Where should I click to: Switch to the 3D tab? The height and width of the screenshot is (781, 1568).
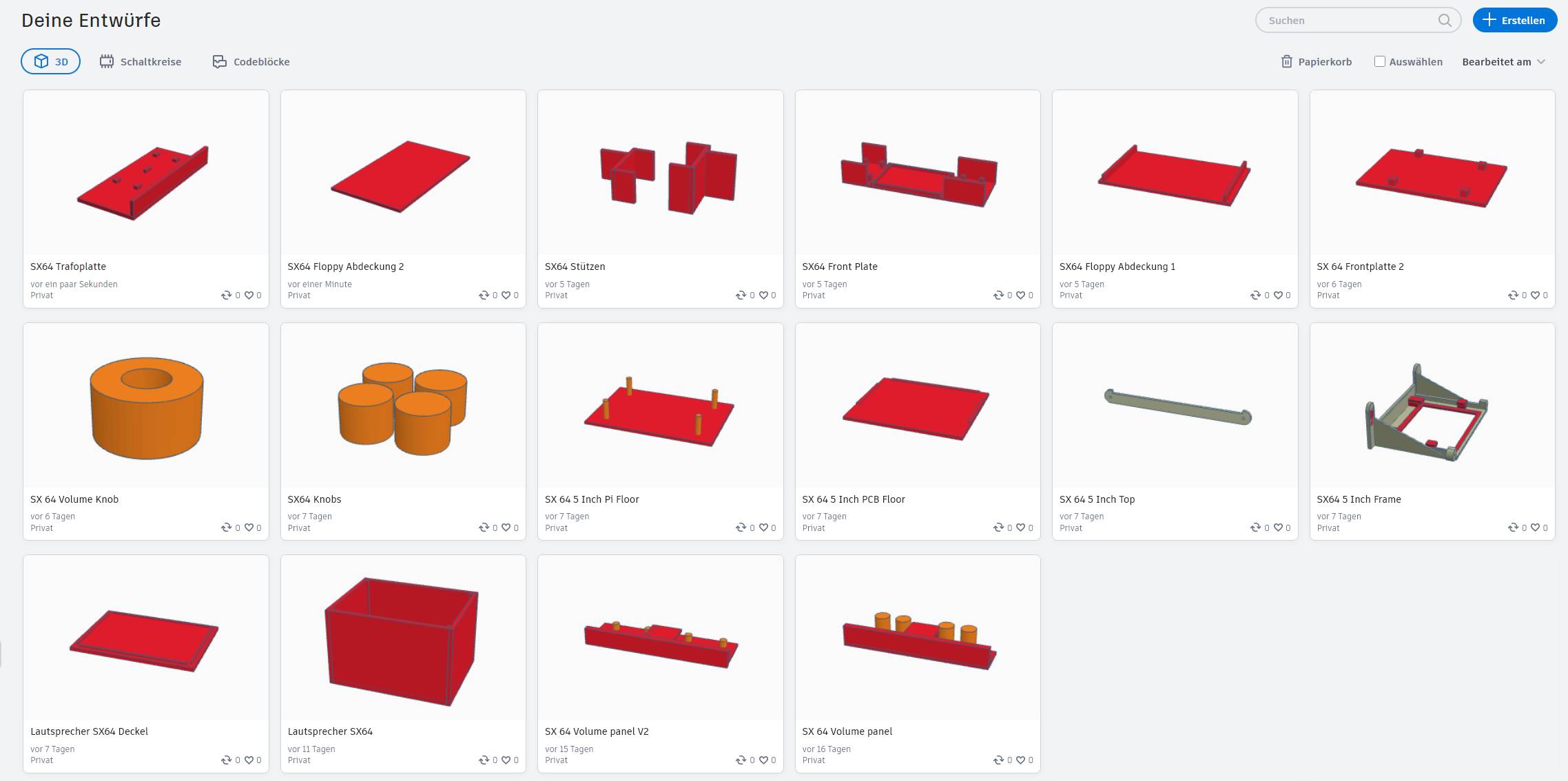pos(50,61)
